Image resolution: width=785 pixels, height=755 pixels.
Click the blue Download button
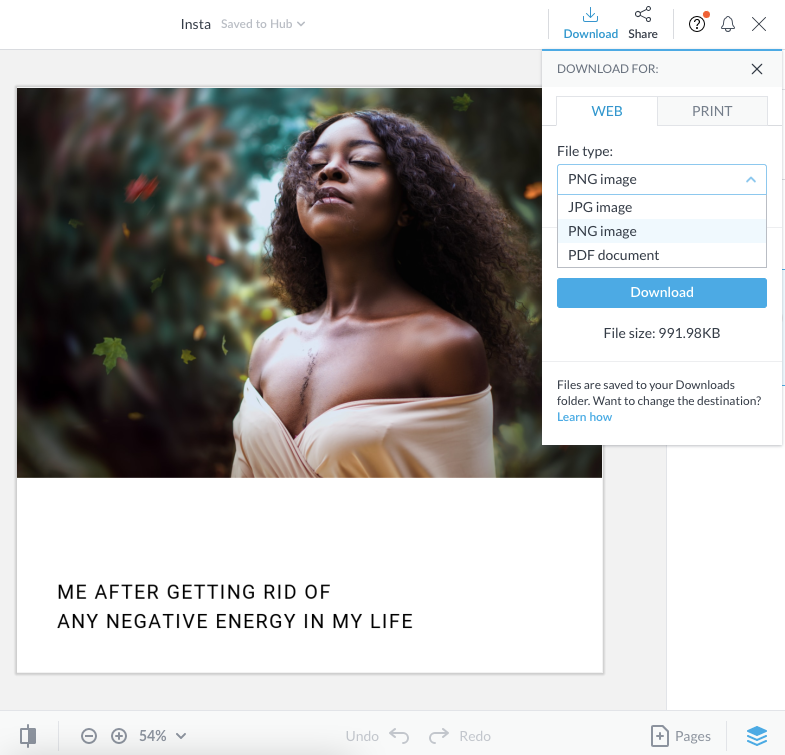pyautogui.click(x=662, y=292)
